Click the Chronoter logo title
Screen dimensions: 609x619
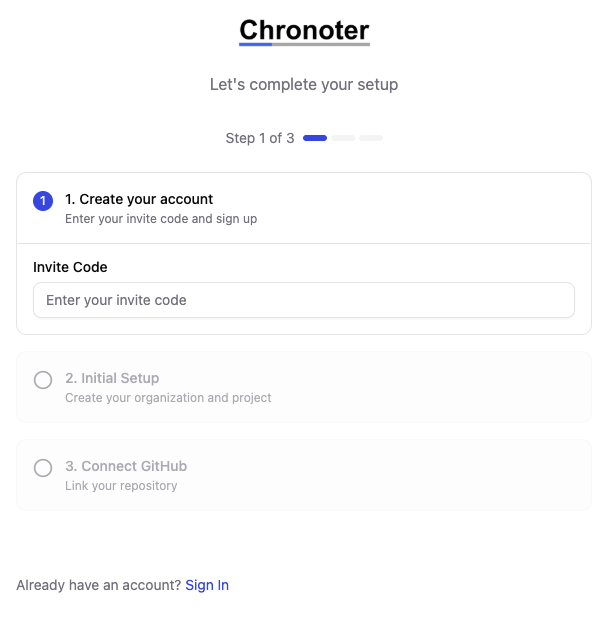[304, 29]
